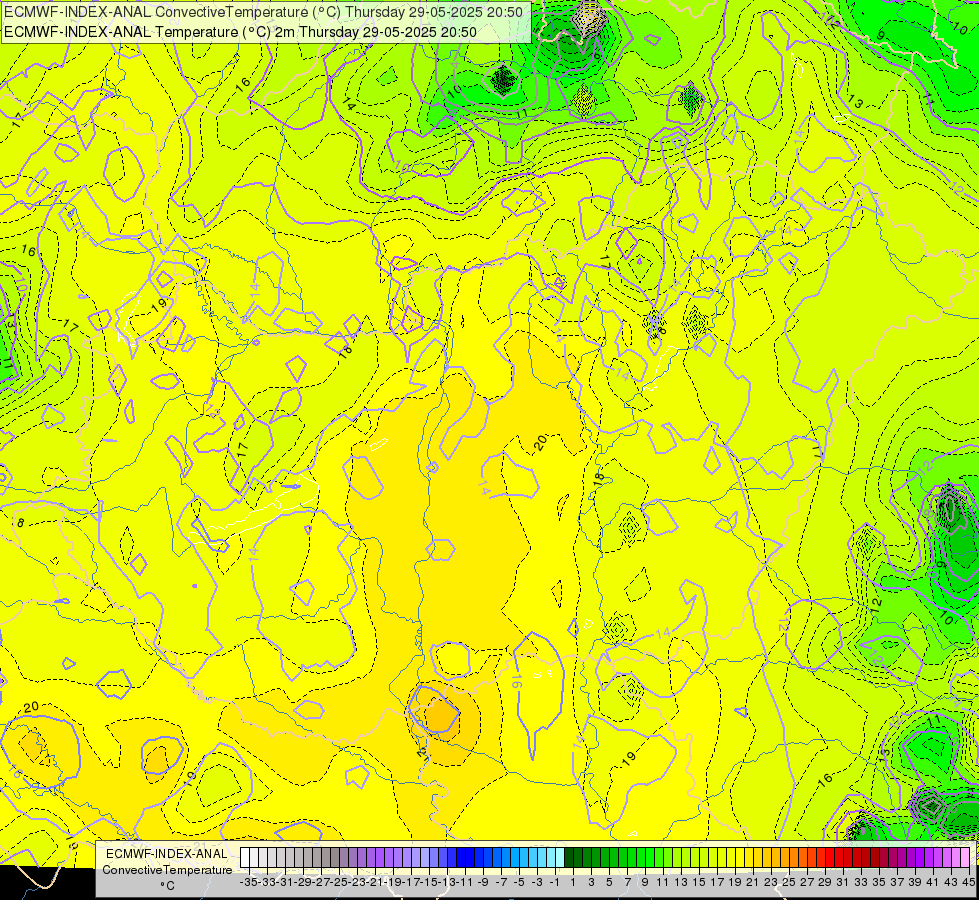
Task: Click the 45 value on legend scale
Action: pyautogui.click(x=969, y=882)
